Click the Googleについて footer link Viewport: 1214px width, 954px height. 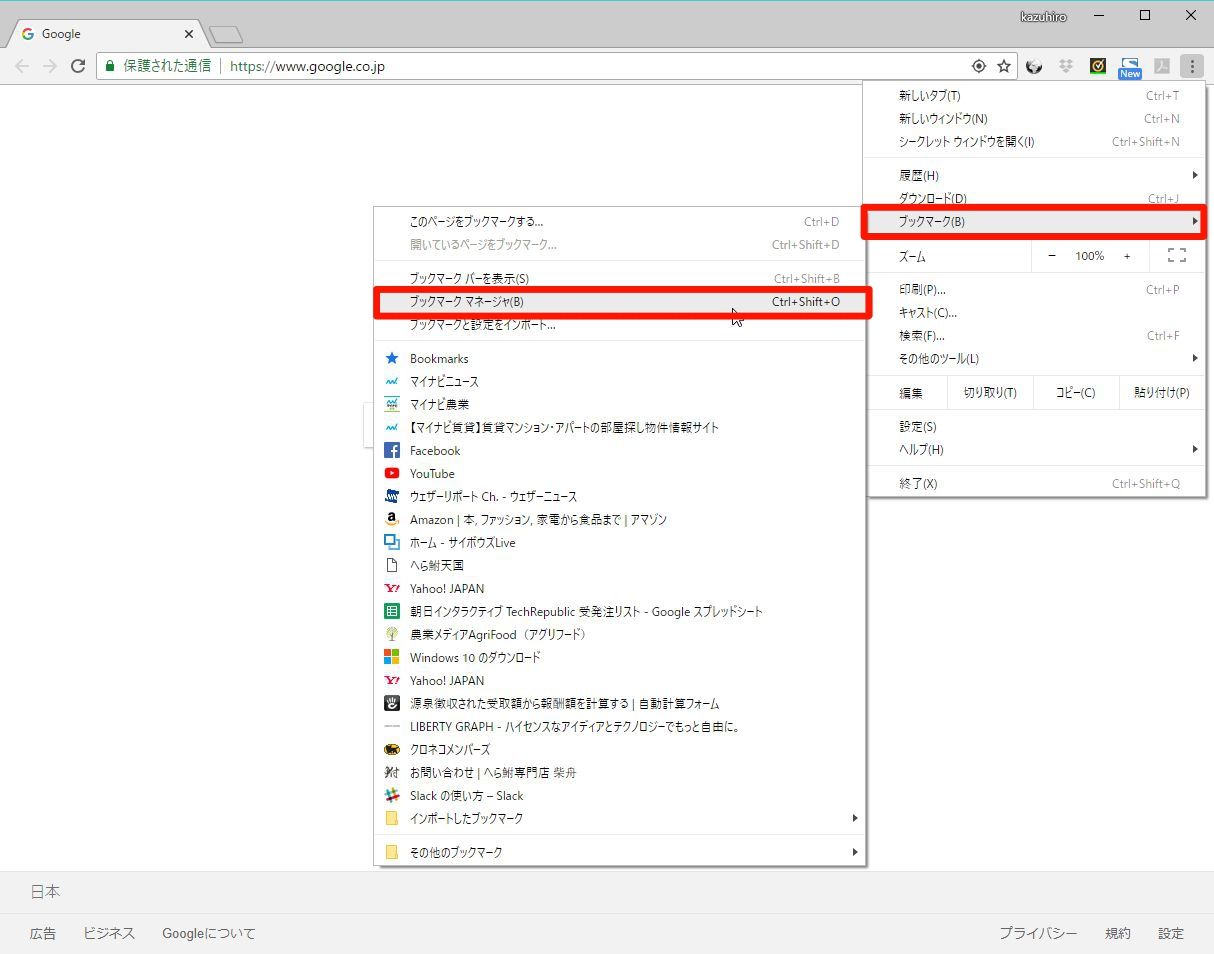coord(209,933)
